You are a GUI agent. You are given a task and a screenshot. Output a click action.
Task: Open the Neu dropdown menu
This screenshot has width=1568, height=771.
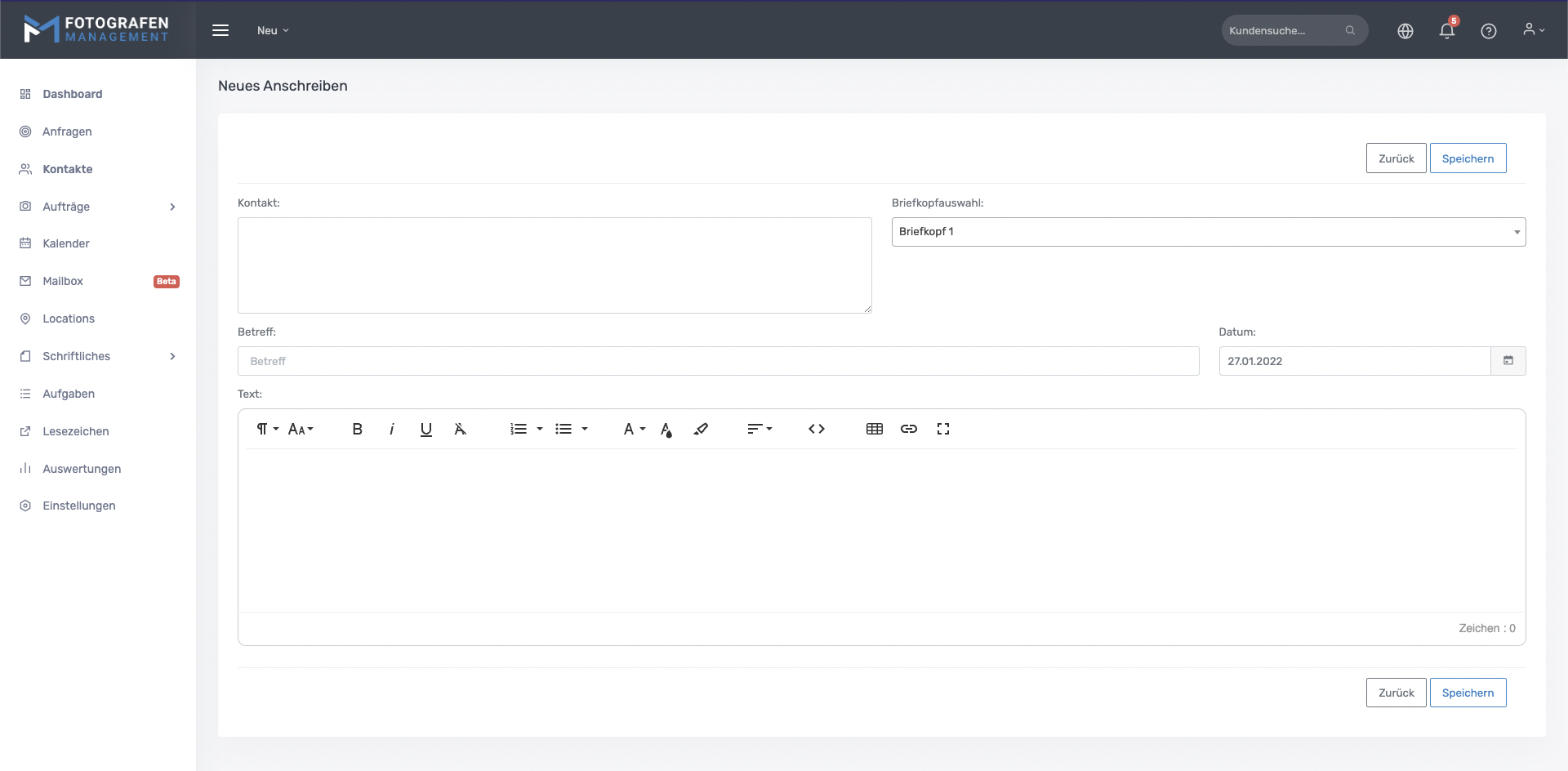coord(273,30)
